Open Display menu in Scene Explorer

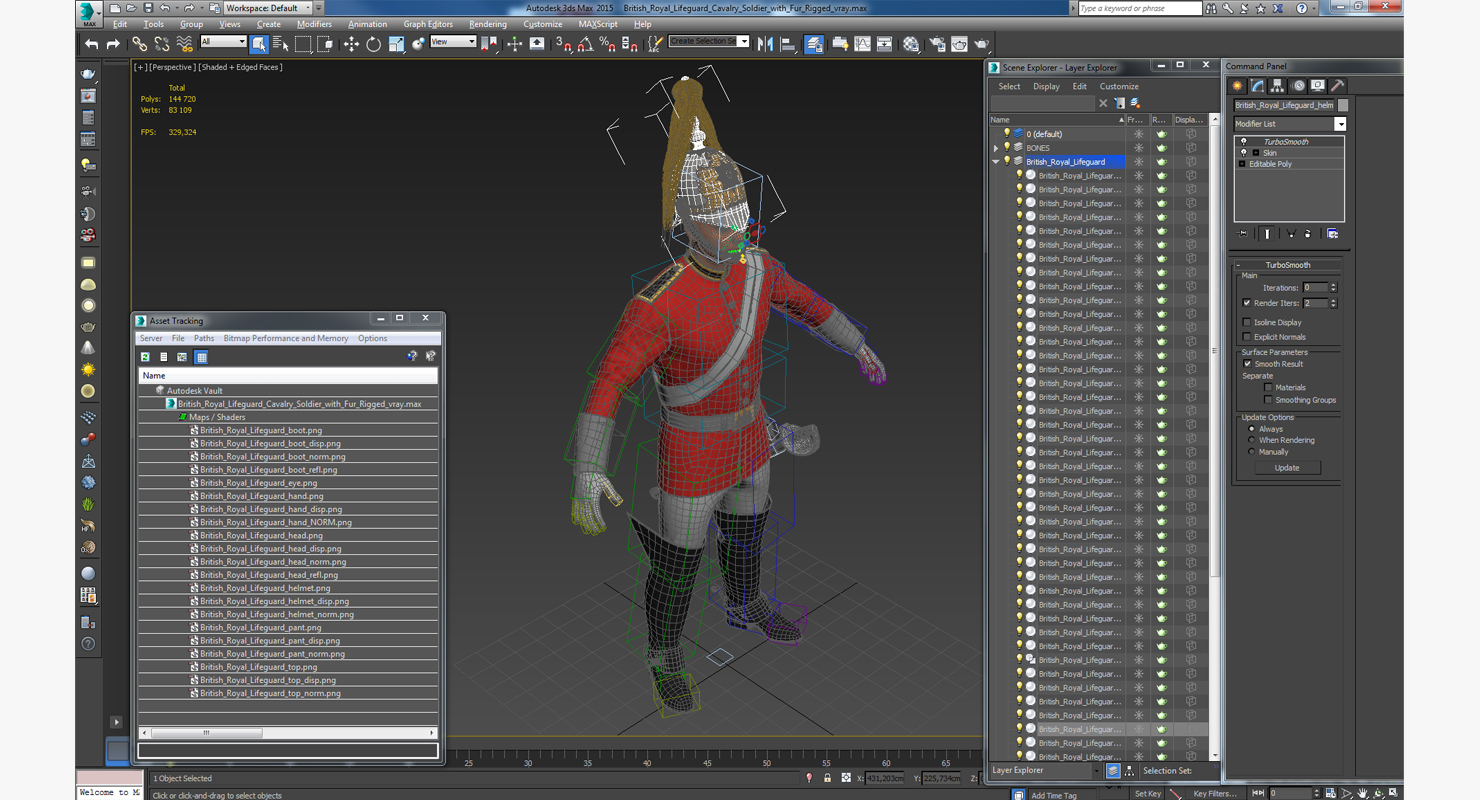pos(1046,87)
